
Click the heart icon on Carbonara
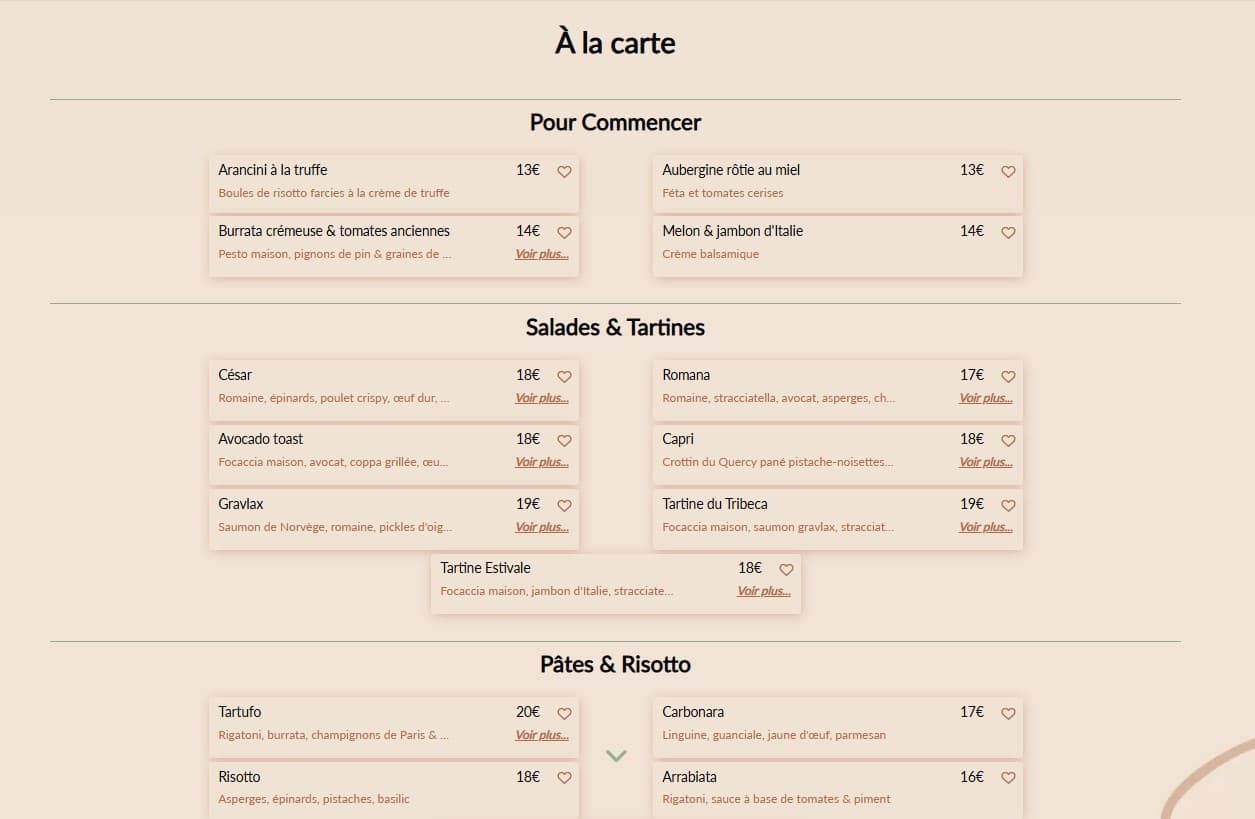click(1008, 713)
